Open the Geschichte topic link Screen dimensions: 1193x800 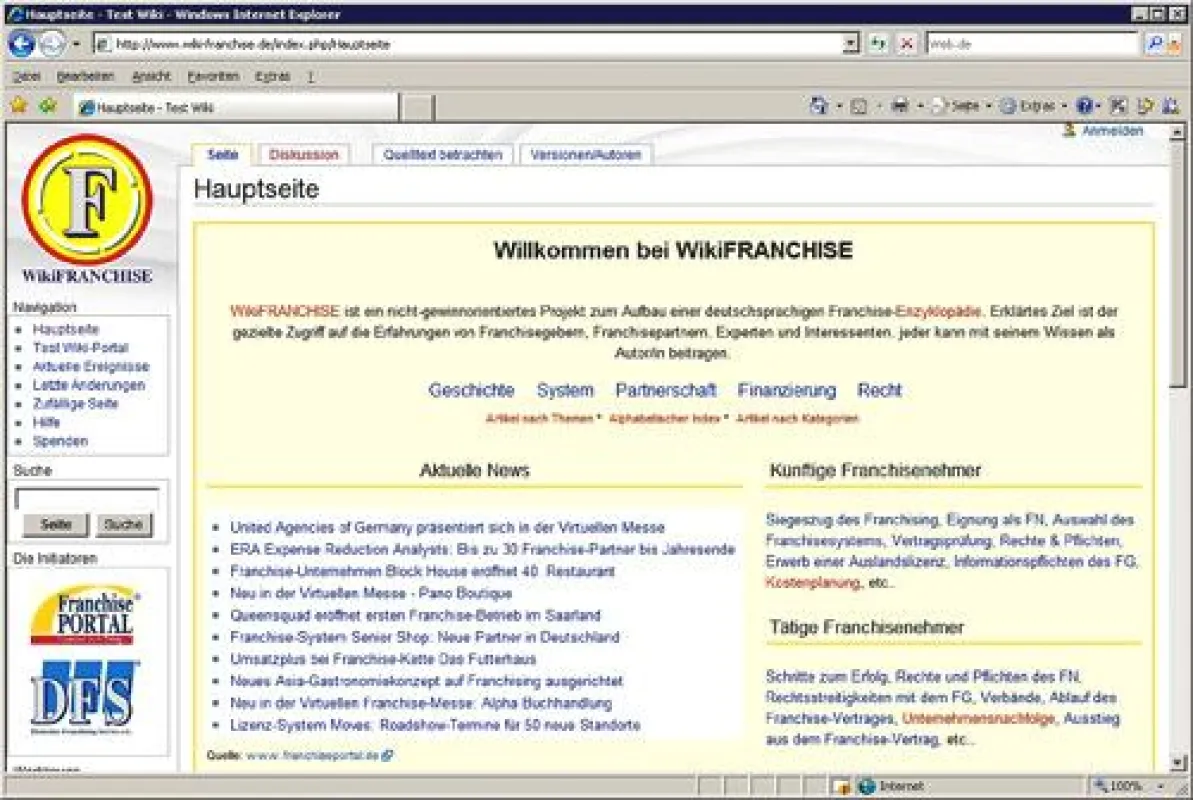[471, 390]
